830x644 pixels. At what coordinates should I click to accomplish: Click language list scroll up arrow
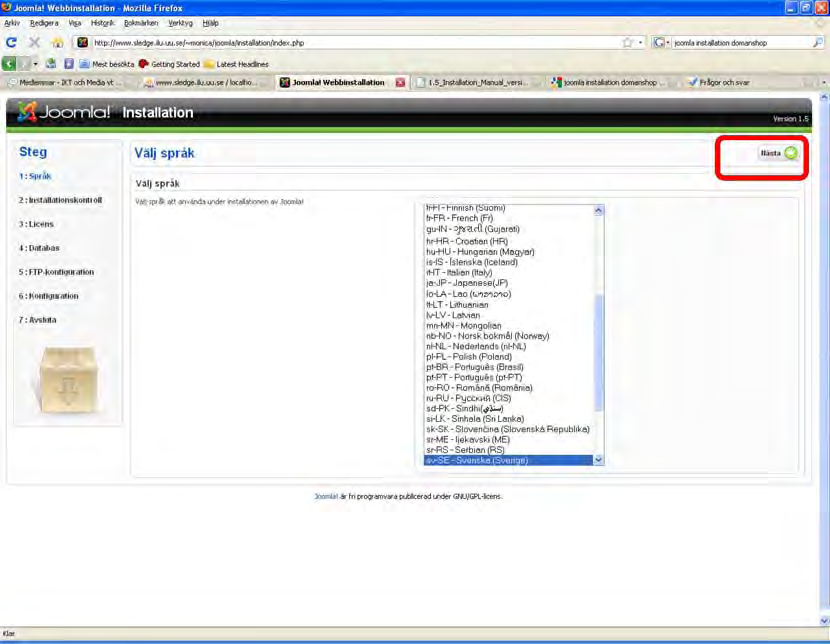(598, 210)
